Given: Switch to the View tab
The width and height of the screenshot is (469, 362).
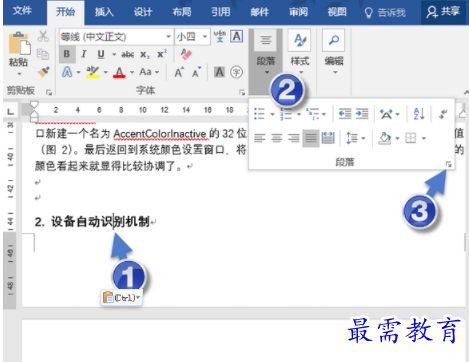Looking at the screenshot, I should [x=337, y=12].
